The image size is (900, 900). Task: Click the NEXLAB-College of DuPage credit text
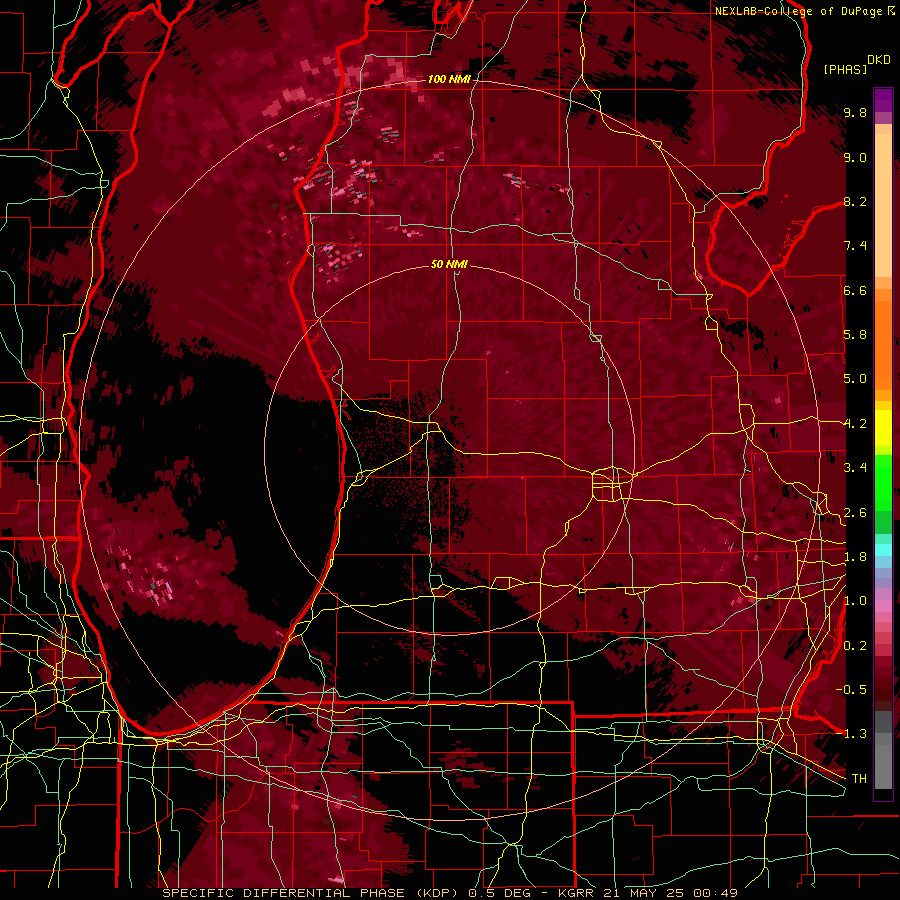pyautogui.click(x=798, y=11)
